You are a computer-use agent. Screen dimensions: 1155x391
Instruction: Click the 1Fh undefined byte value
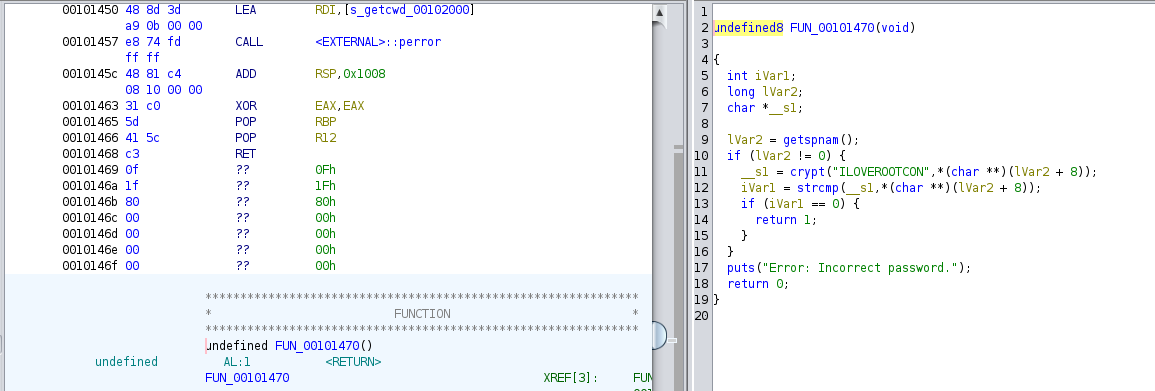[325, 186]
